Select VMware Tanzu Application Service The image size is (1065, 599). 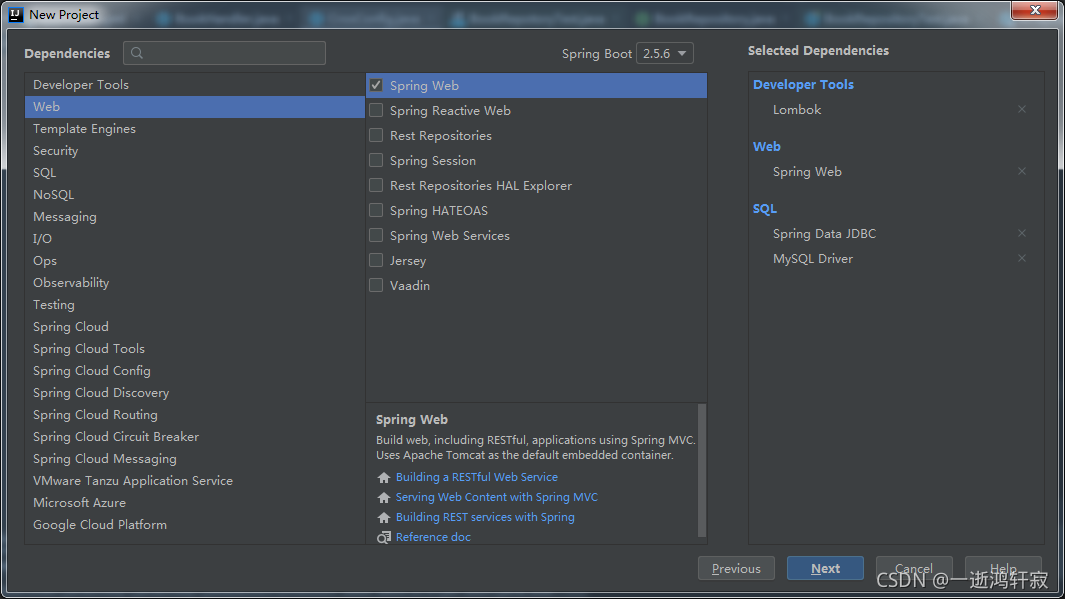pos(195,481)
